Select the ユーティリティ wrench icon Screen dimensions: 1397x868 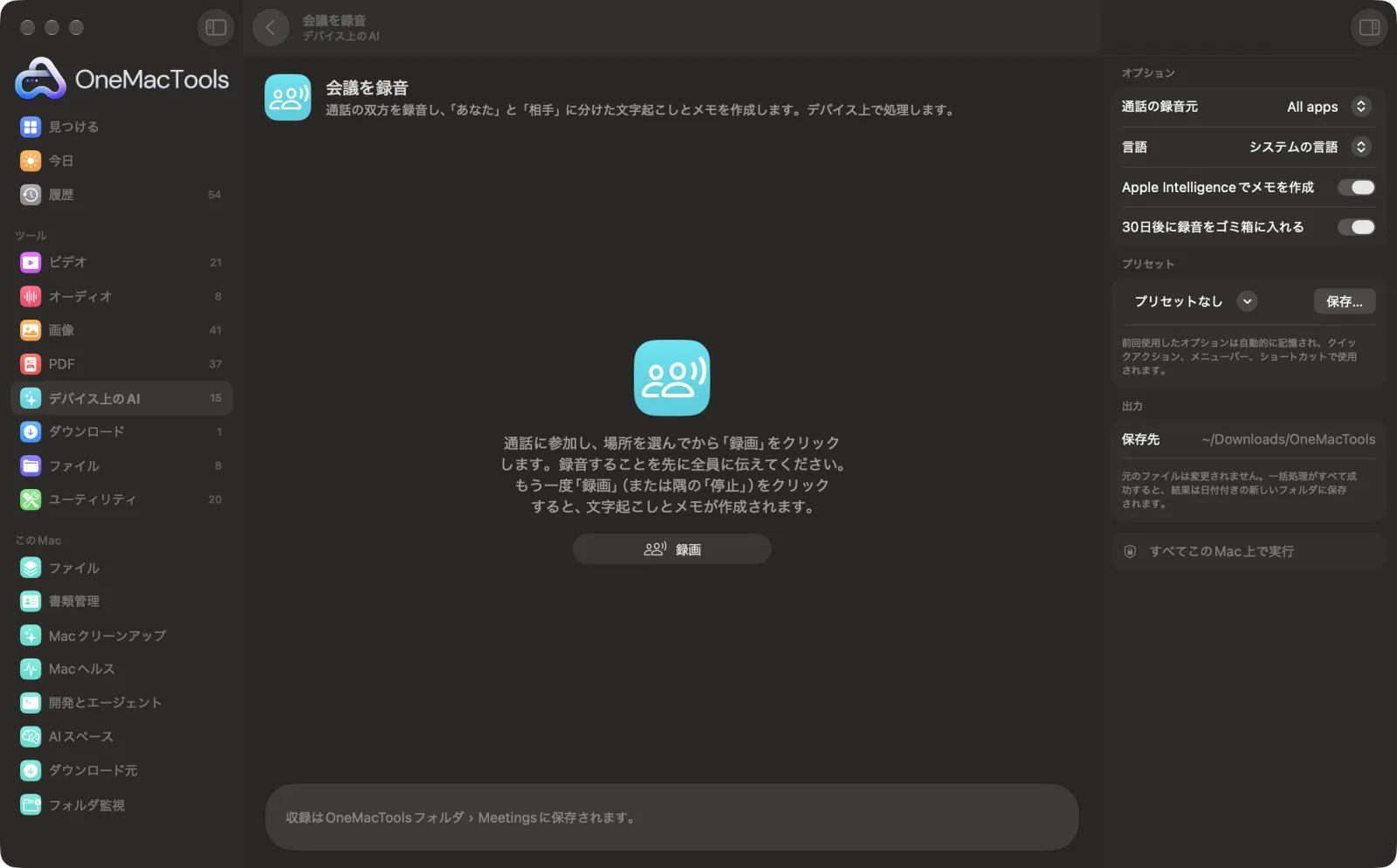[x=31, y=499]
